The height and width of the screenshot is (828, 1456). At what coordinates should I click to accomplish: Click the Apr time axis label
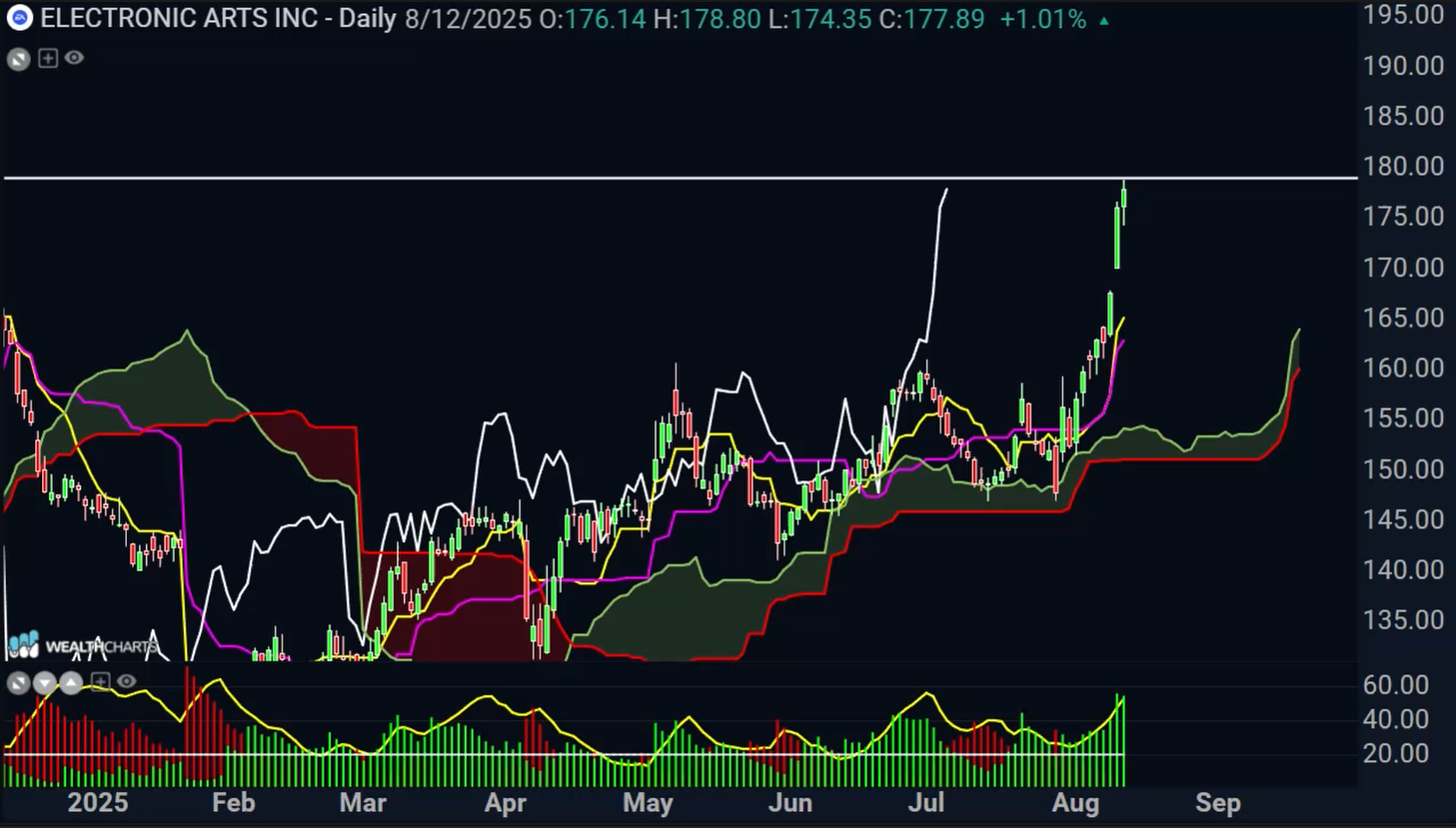(x=505, y=803)
